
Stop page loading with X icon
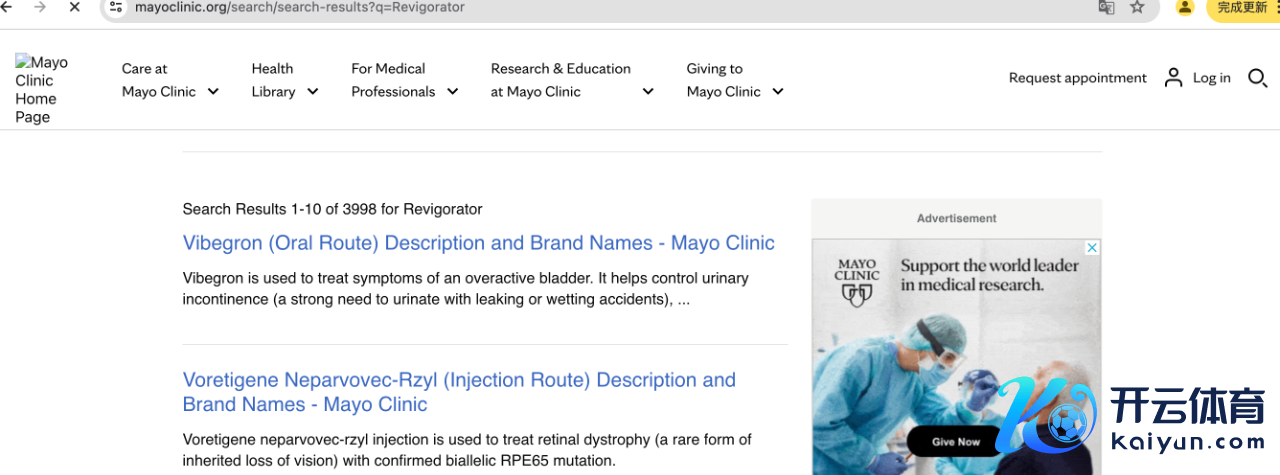74,7
